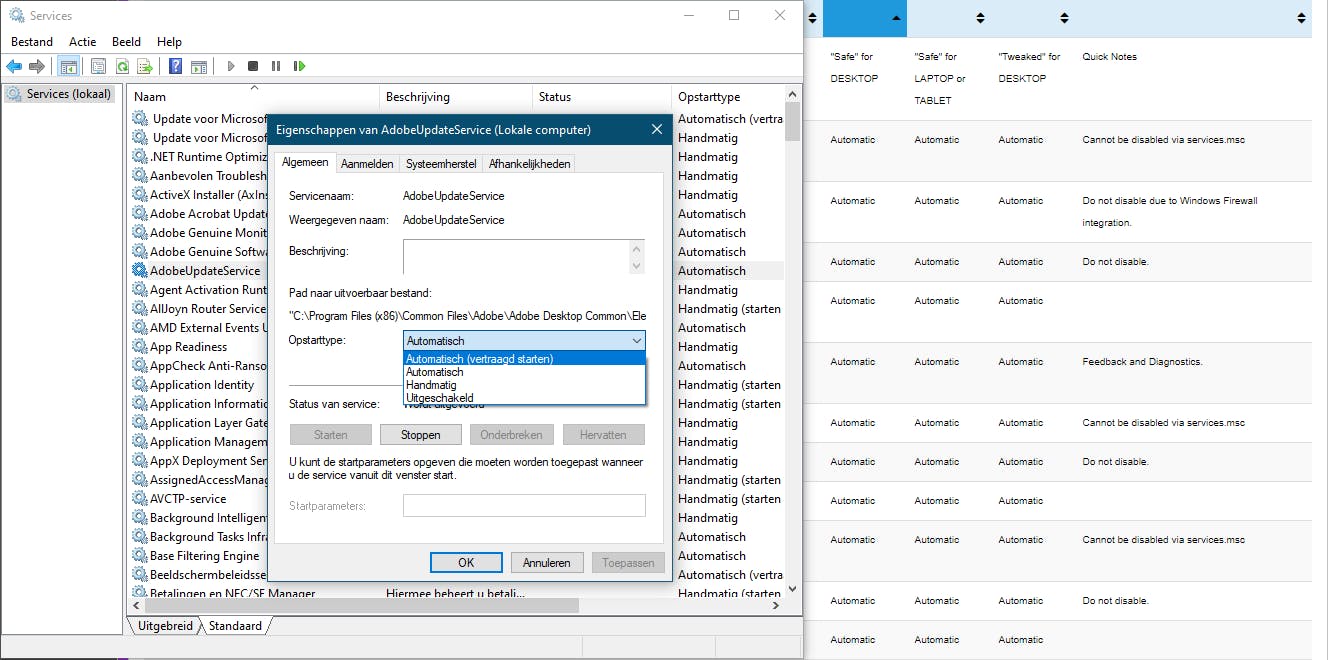
Task: Choose 'Uitgeschakeld' in the Opstarttype list
Action: coord(439,398)
